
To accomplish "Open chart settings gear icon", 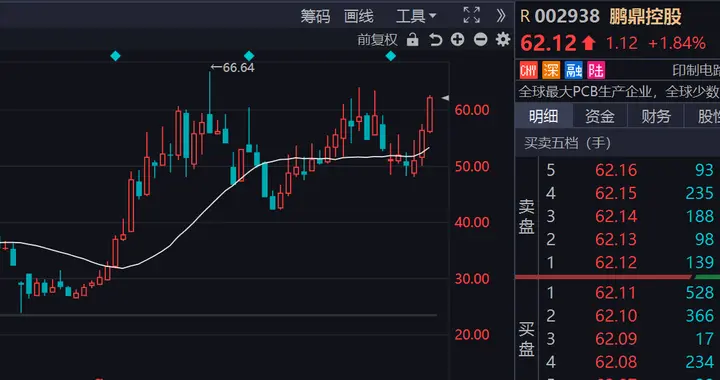I will pyautogui.click(x=503, y=39).
